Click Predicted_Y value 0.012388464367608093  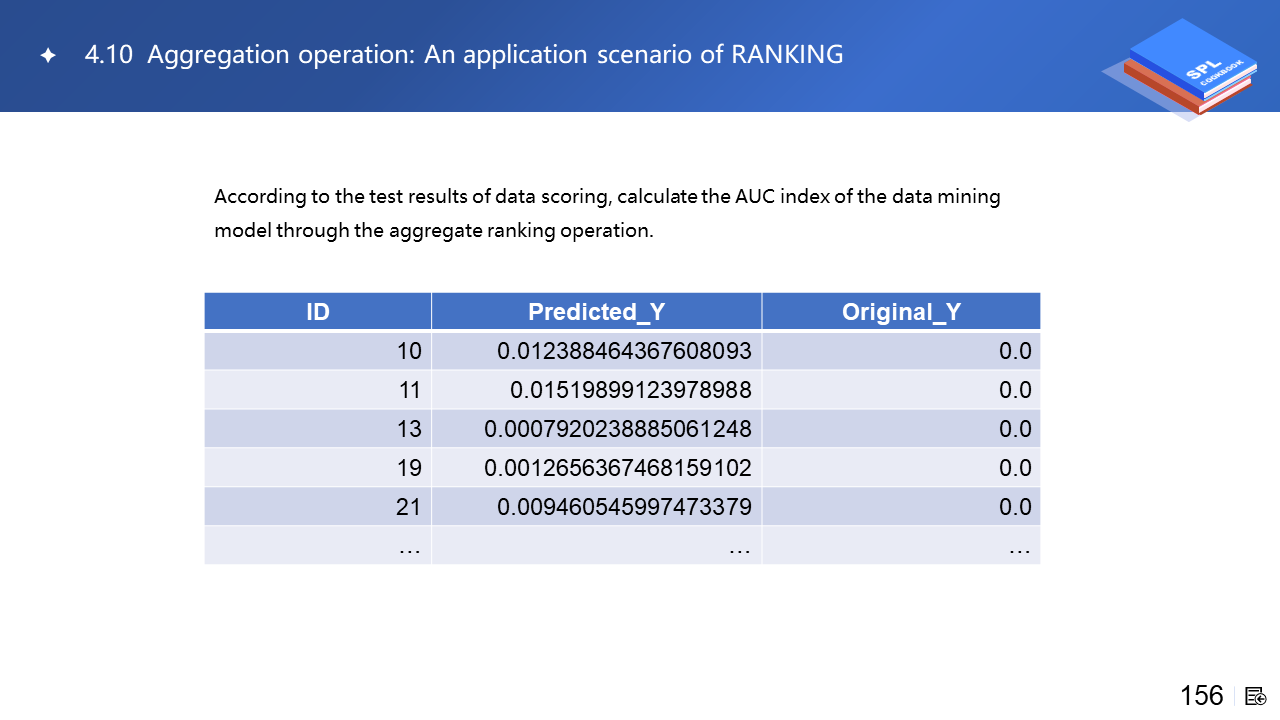click(x=624, y=351)
